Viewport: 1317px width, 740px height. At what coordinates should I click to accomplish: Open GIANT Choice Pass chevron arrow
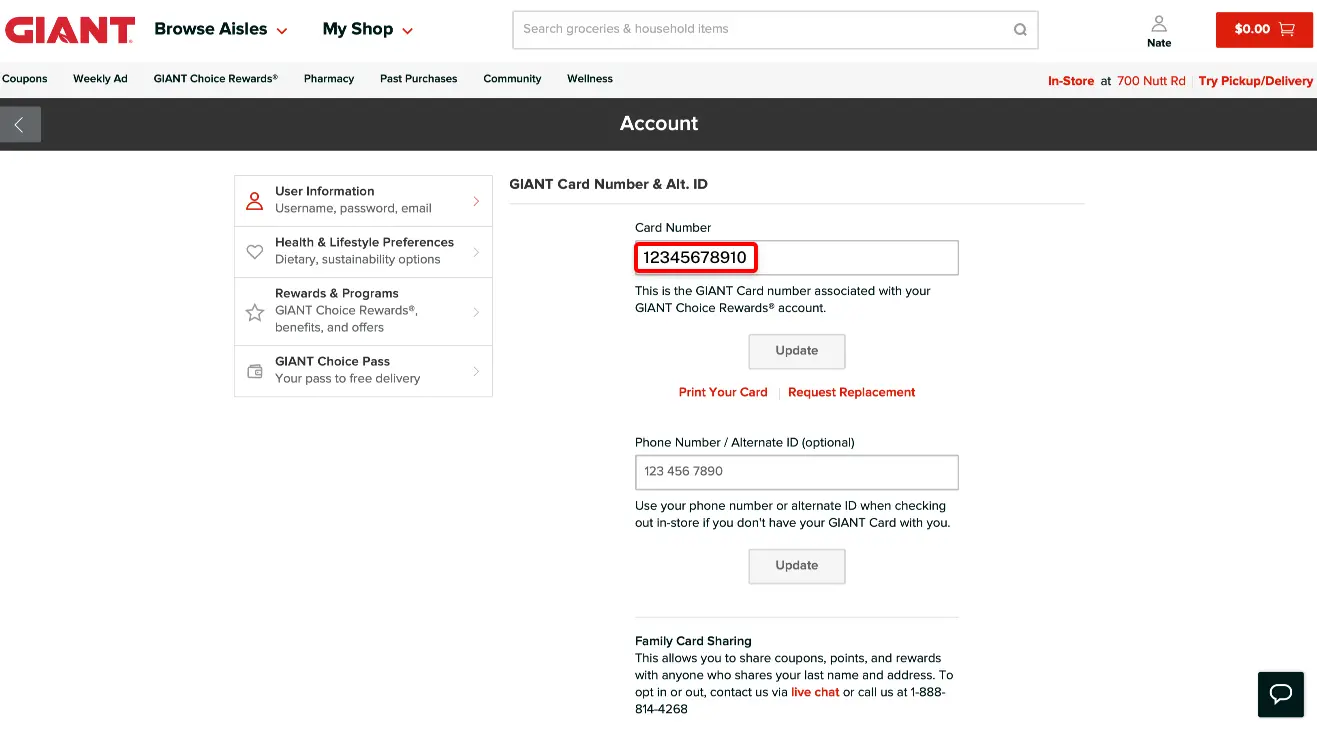[x=476, y=371]
